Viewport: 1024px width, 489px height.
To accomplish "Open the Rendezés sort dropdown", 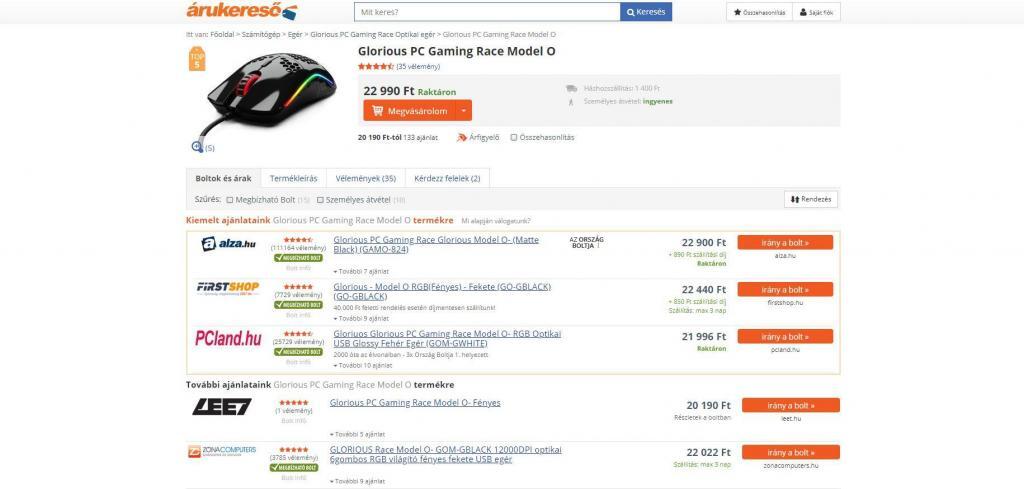I will click(811, 199).
